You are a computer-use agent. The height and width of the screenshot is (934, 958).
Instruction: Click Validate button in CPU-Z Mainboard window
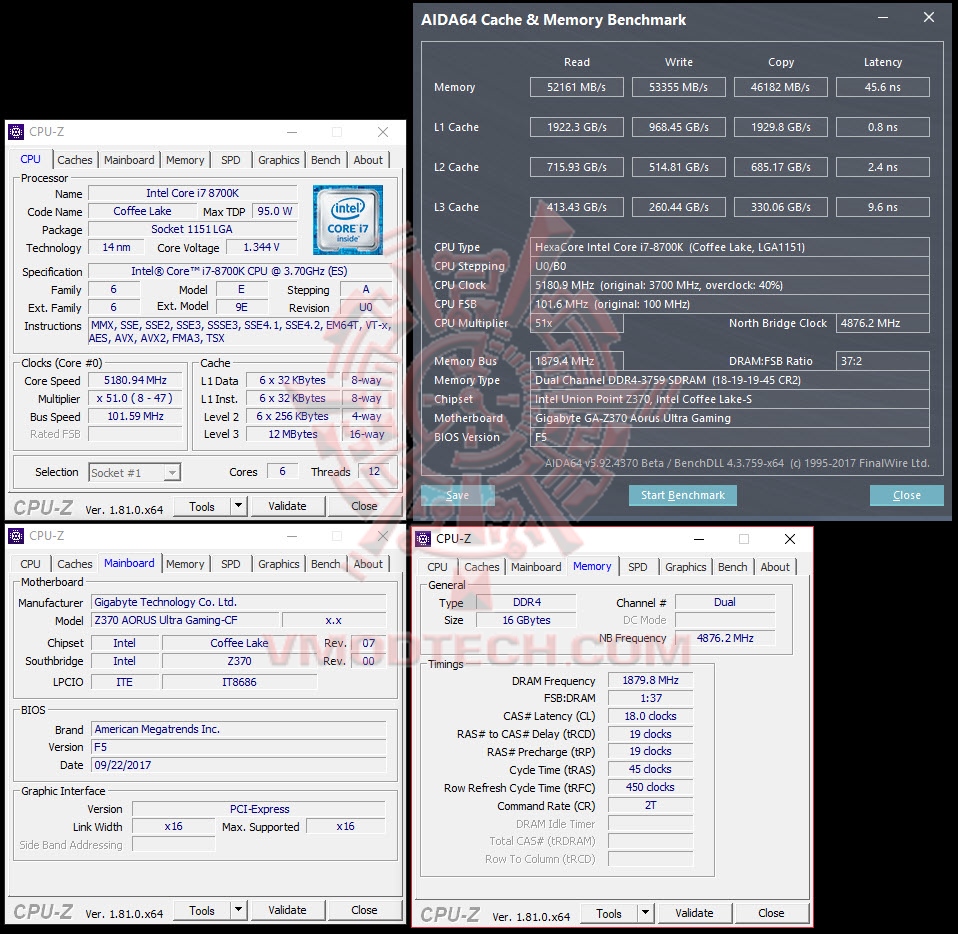pos(287,910)
